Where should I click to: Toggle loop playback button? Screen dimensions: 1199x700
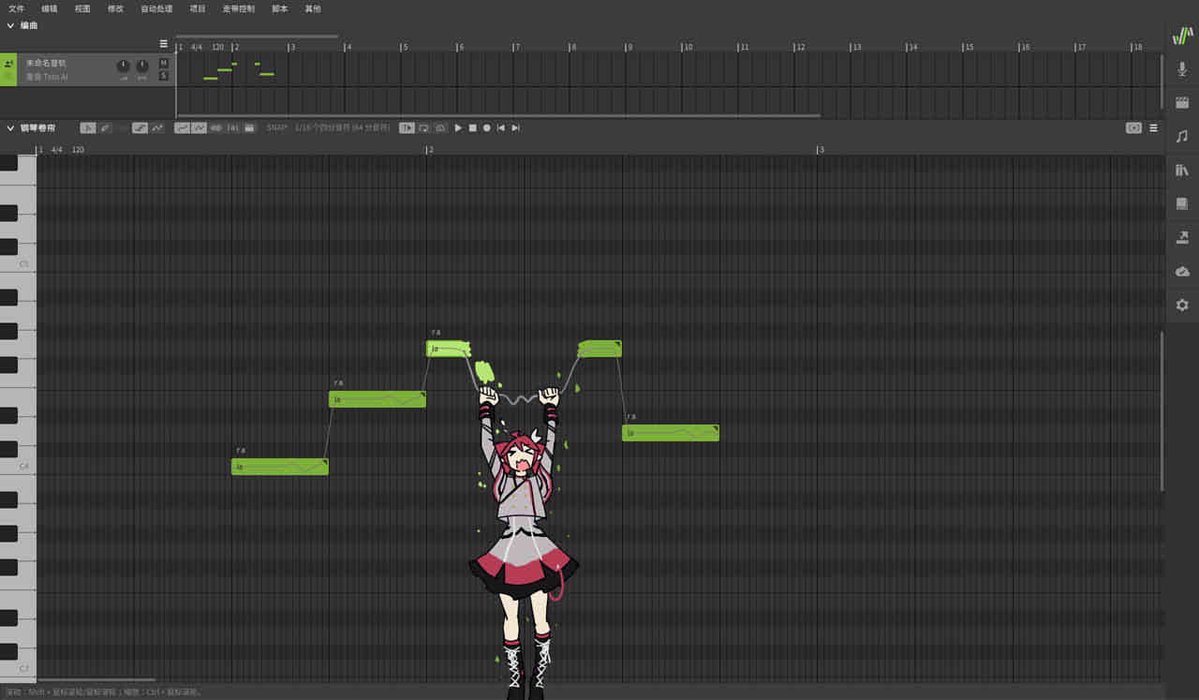[x=424, y=128]
